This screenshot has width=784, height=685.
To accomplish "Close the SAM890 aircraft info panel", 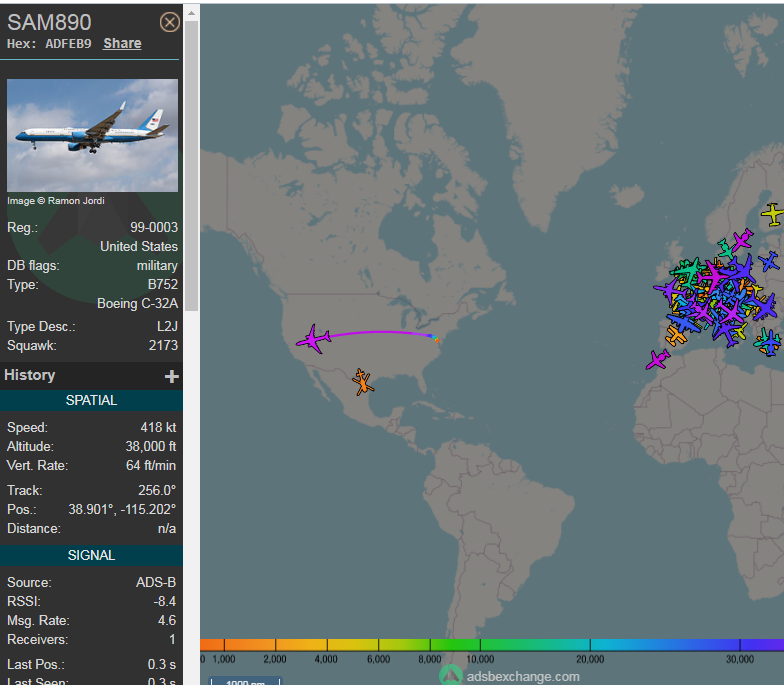I will (170, 22).
